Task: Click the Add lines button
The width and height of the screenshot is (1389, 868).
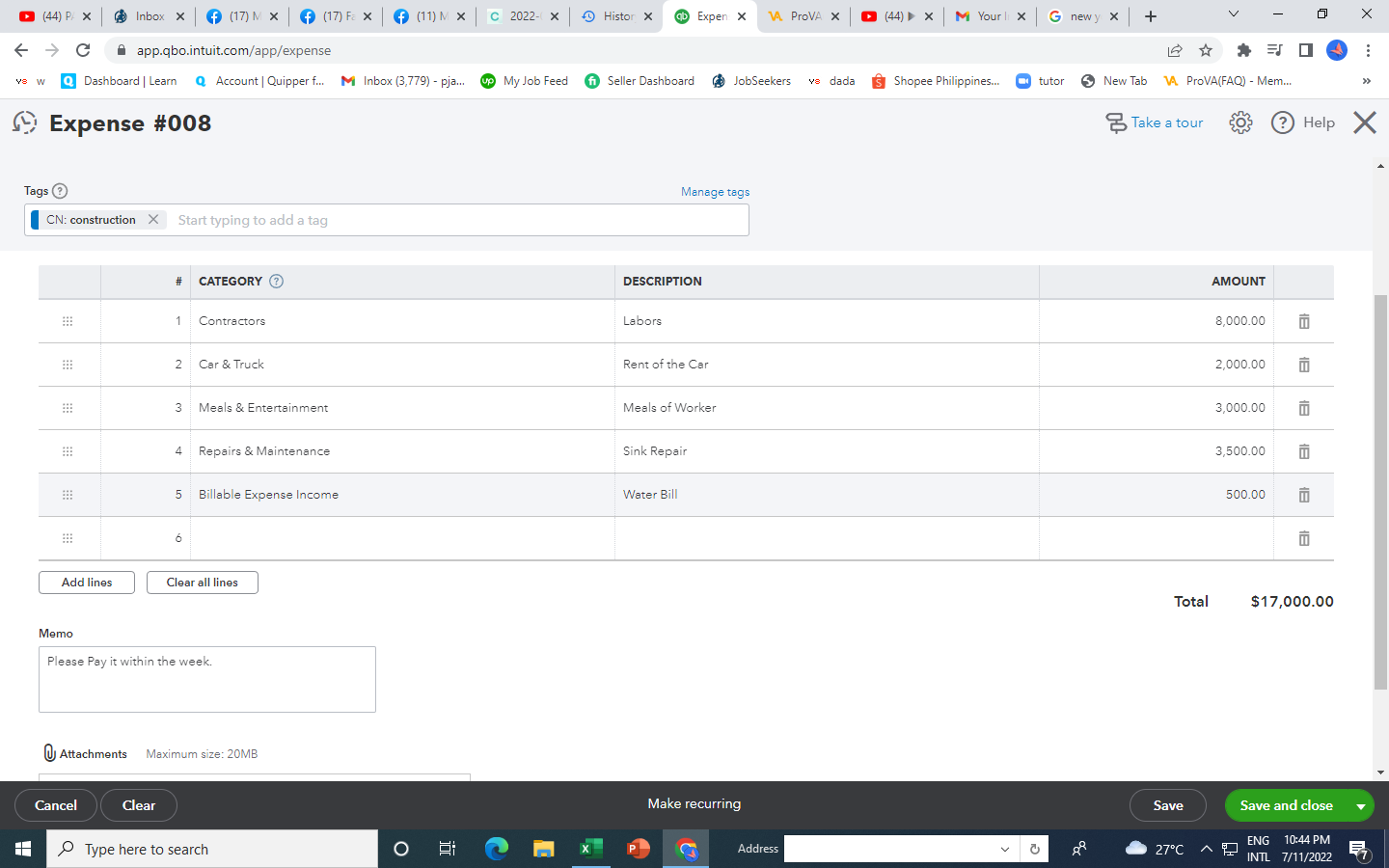Action: coord(87,583)
